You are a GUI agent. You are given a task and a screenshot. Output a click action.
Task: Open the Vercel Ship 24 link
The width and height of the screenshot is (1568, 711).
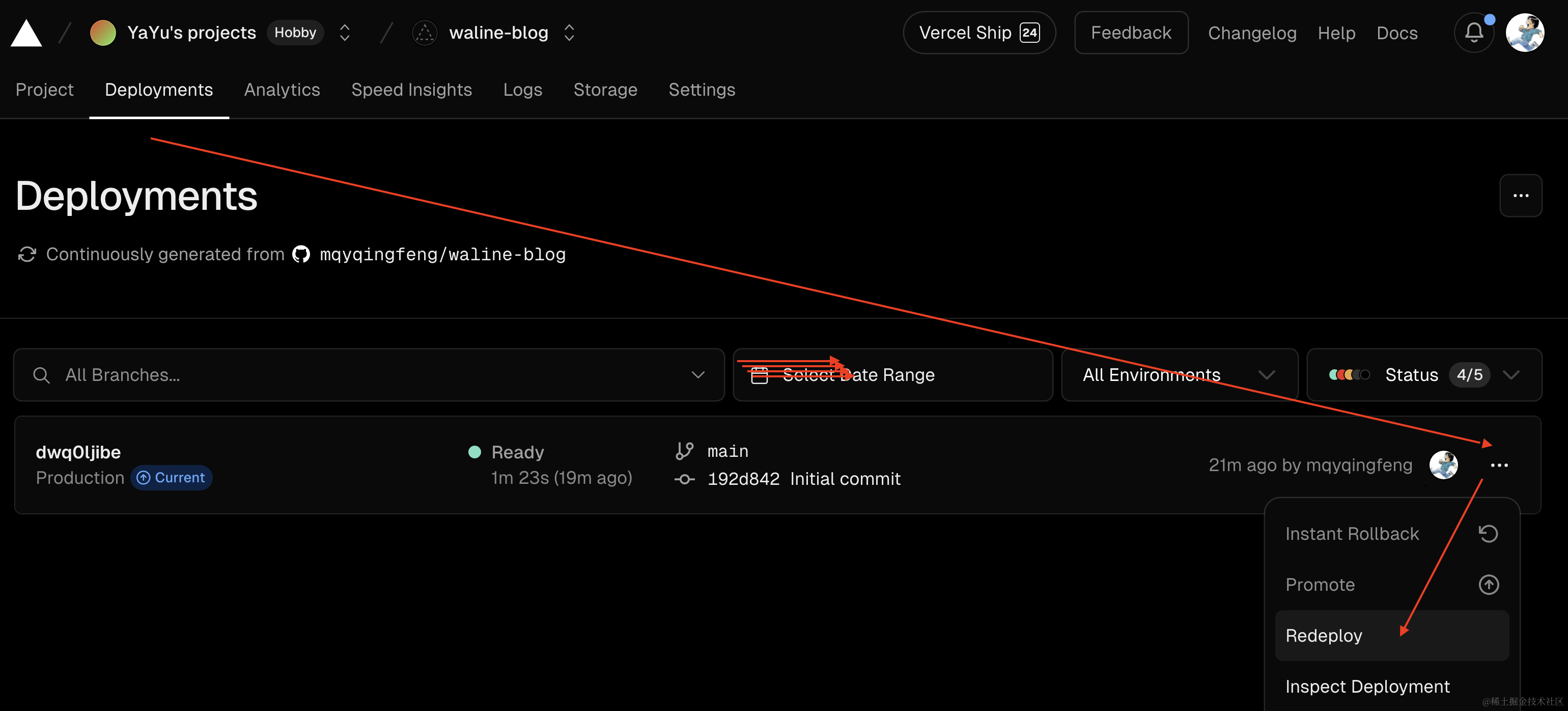click(979, 33)
